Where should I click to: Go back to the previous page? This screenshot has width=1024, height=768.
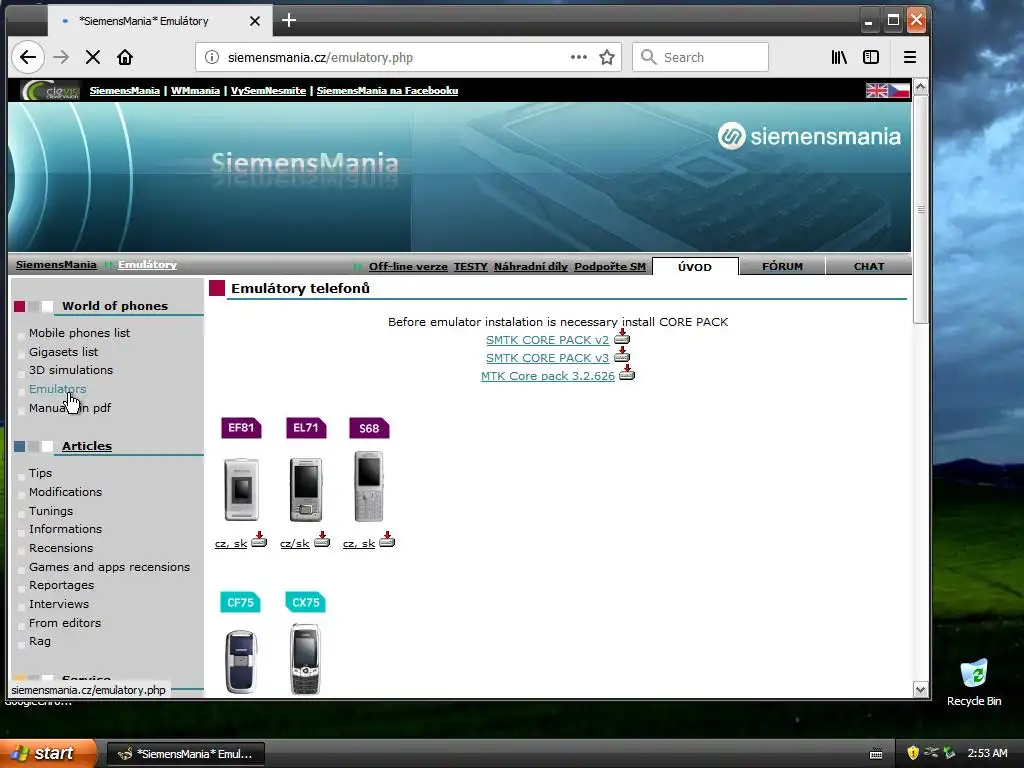tap(27, 57)
